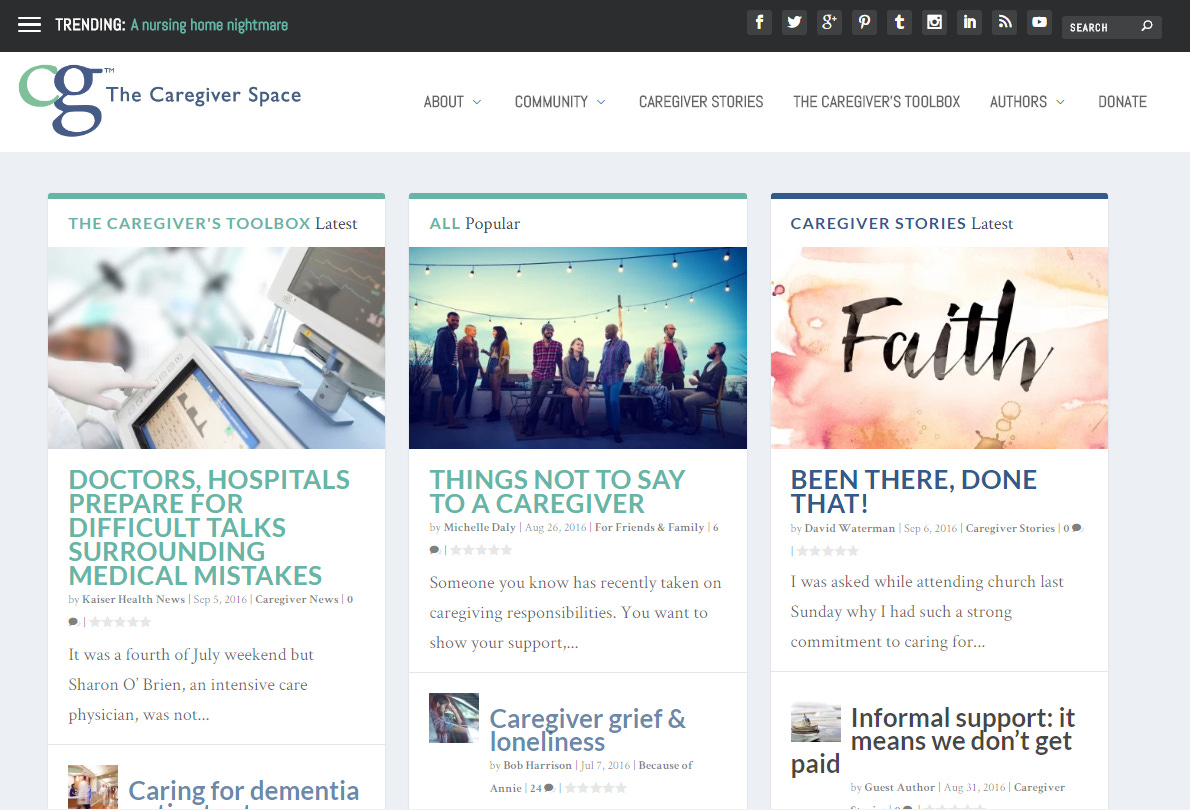Open trending link A nursing home nightmare
This screenshot has height=810, width=1190.
point(209,25)
